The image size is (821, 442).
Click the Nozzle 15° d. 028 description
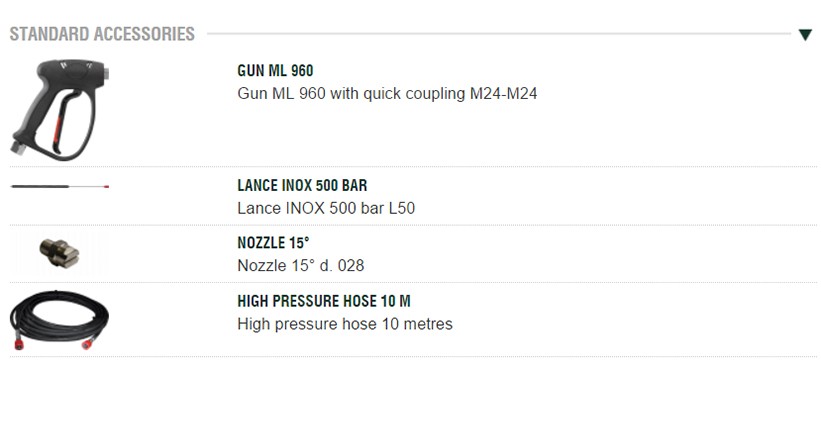point(300,266)
